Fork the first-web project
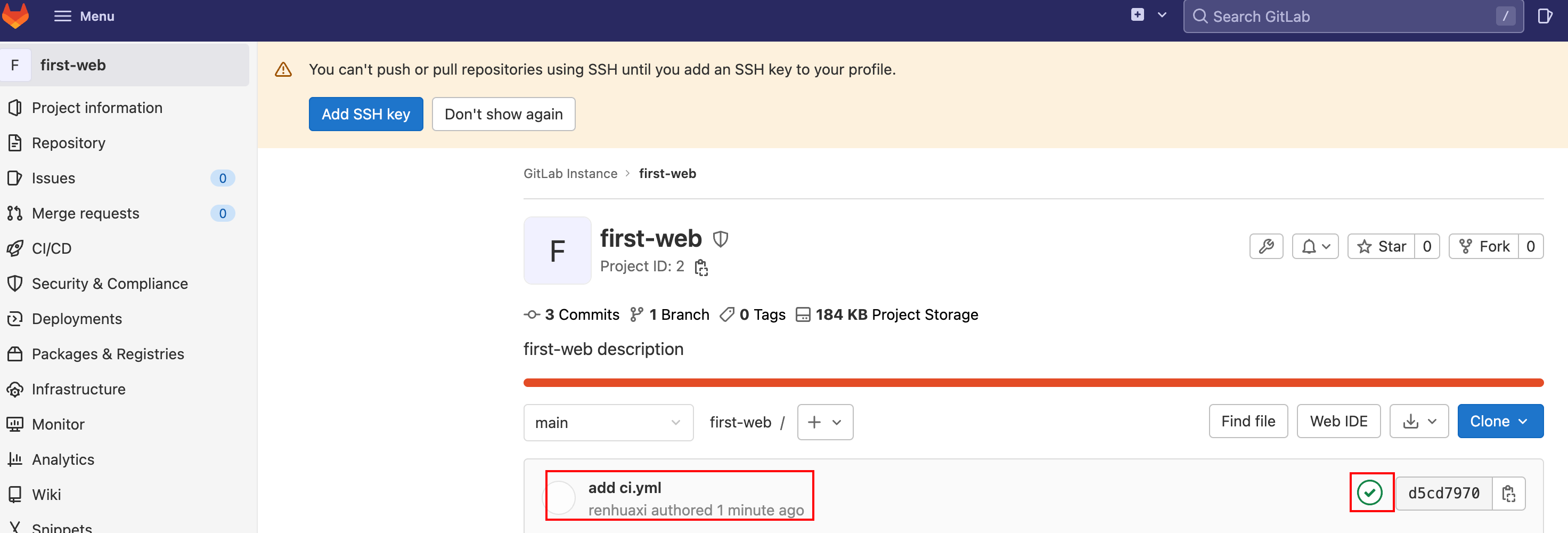1568x533 pixels. pos(1484,247)
